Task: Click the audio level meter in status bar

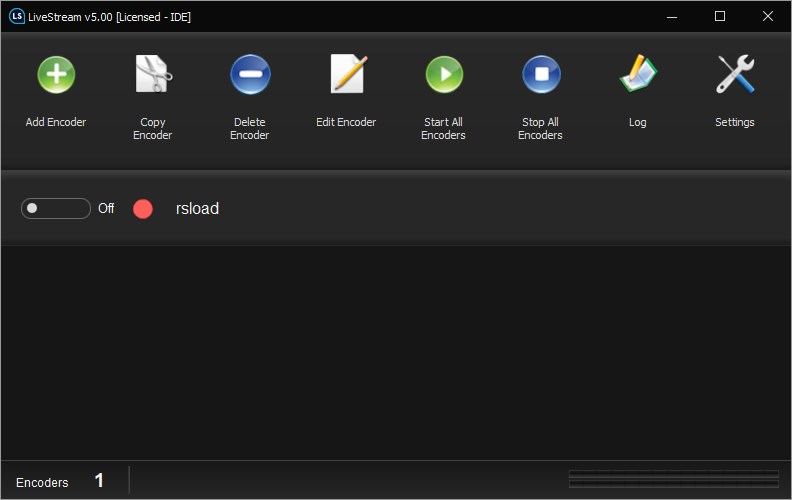Action: pos(673,479)
